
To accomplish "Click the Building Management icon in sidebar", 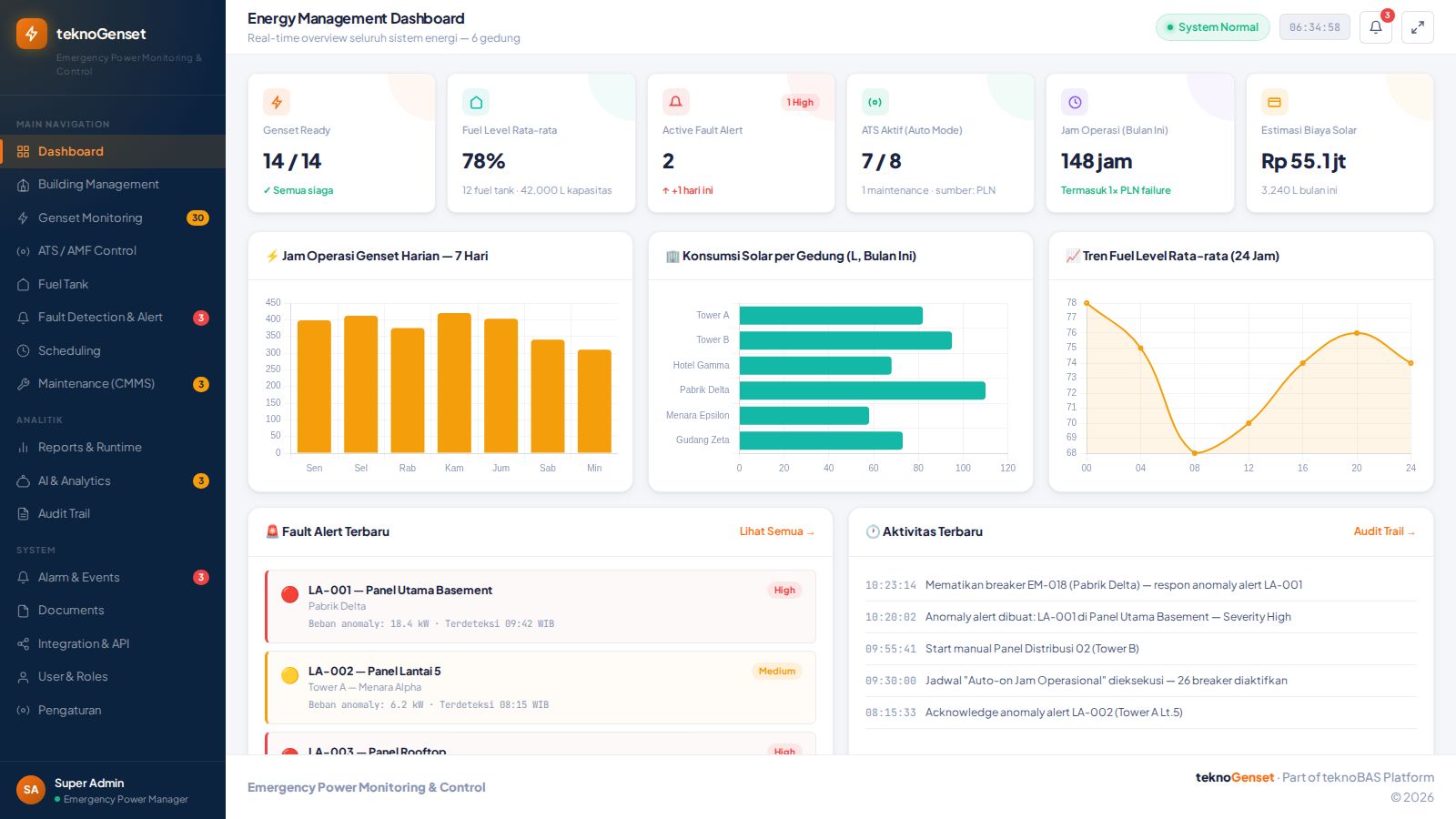I will 24,185.
